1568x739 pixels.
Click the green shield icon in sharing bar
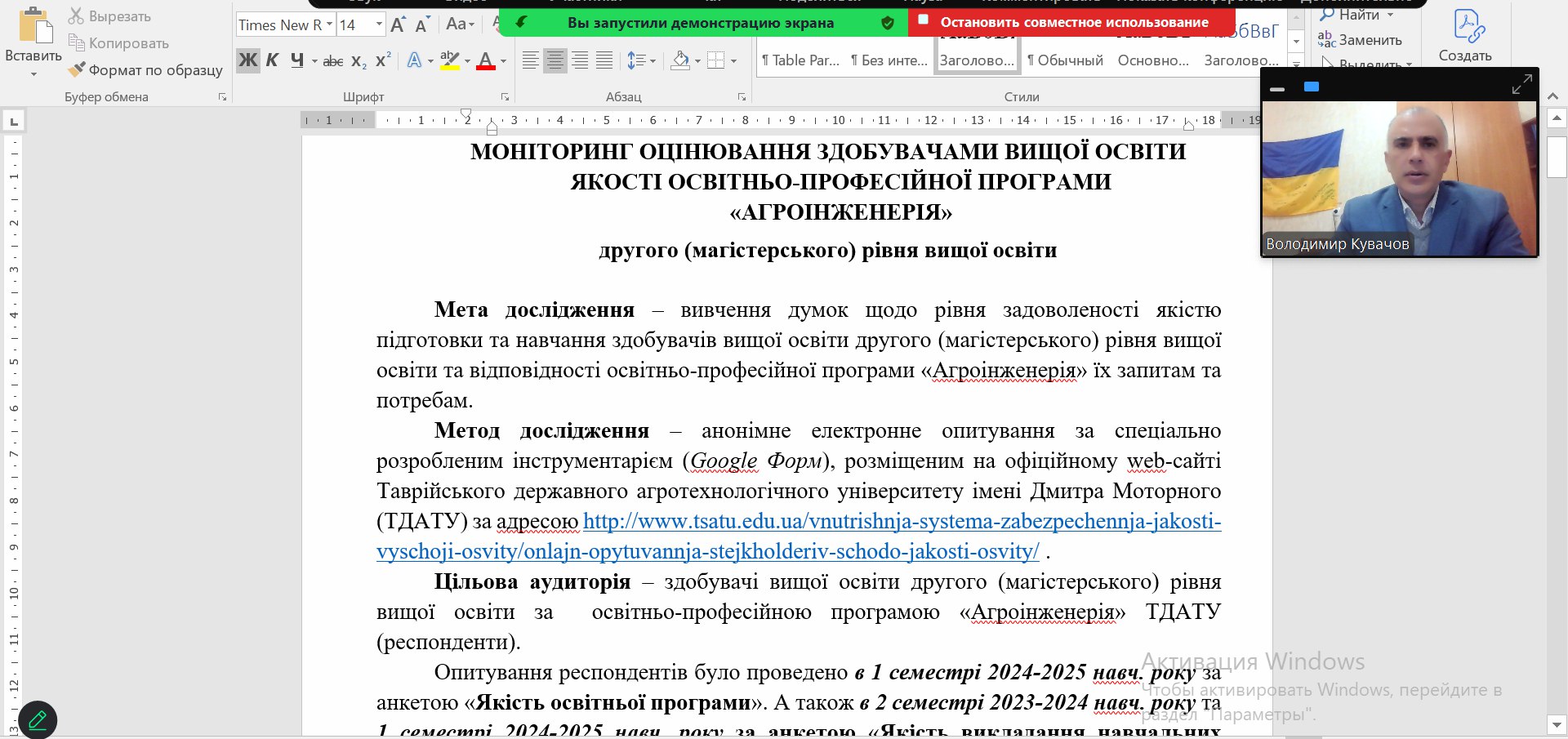coord(887,23)
